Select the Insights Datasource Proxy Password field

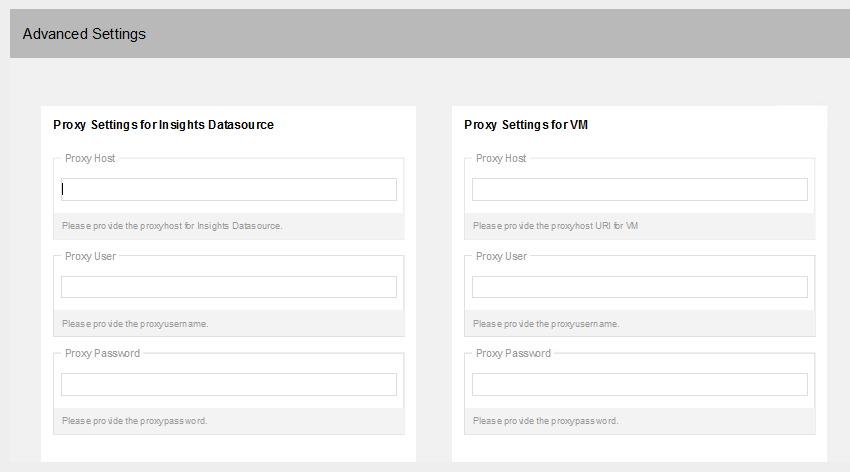pyautogui.click(x=228, y=384)
